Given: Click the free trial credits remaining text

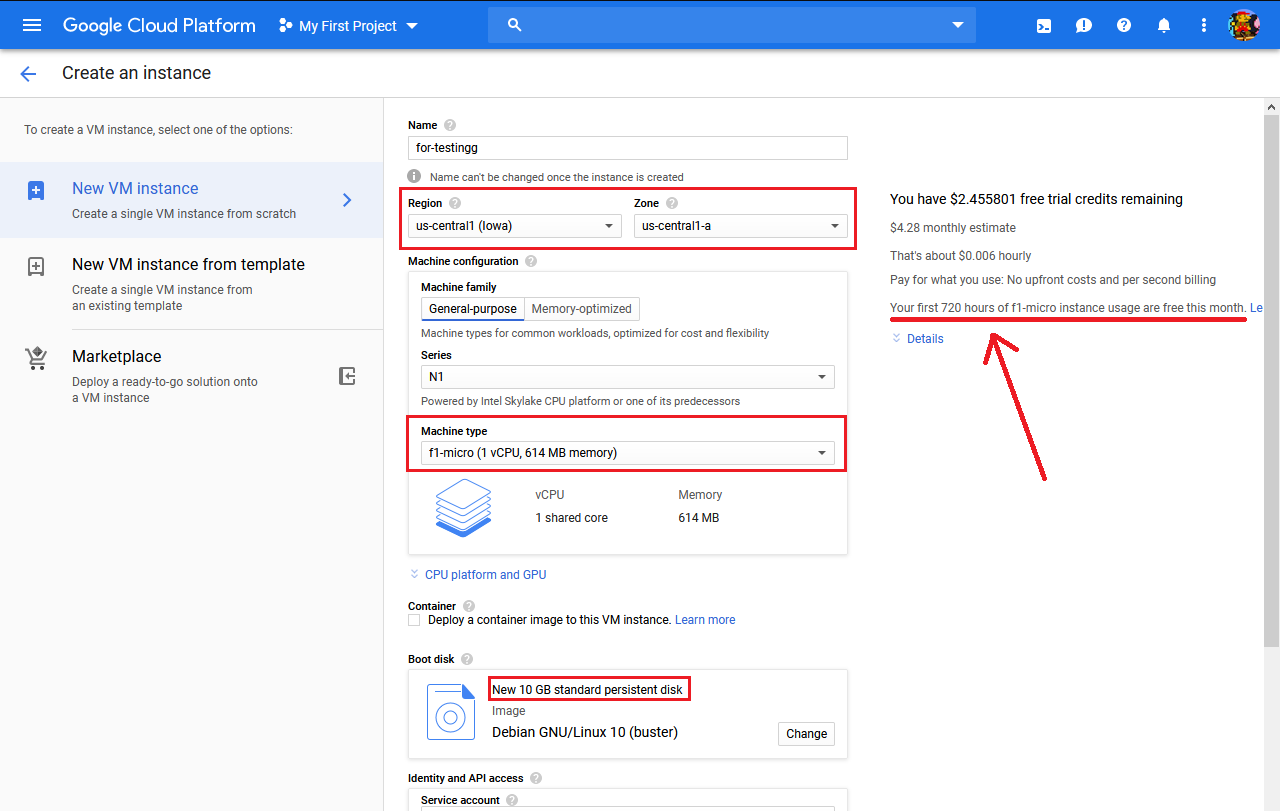Looking at the screenshot, I should tap(1036, 199).
